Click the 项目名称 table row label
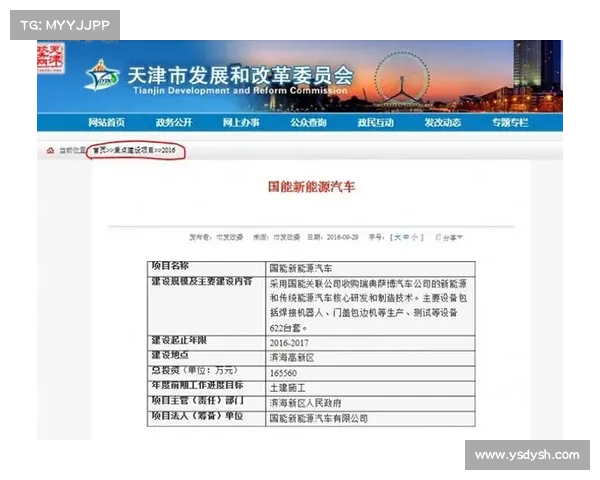This screenshot has width=600, height=480. [170, 265]
